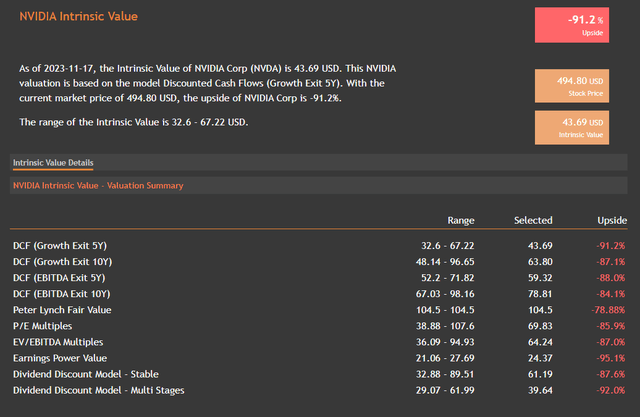Select the DCF (EBITDA Exit 10Y) row label
Screen dimensions: 640x417
[x=62, y=294]
